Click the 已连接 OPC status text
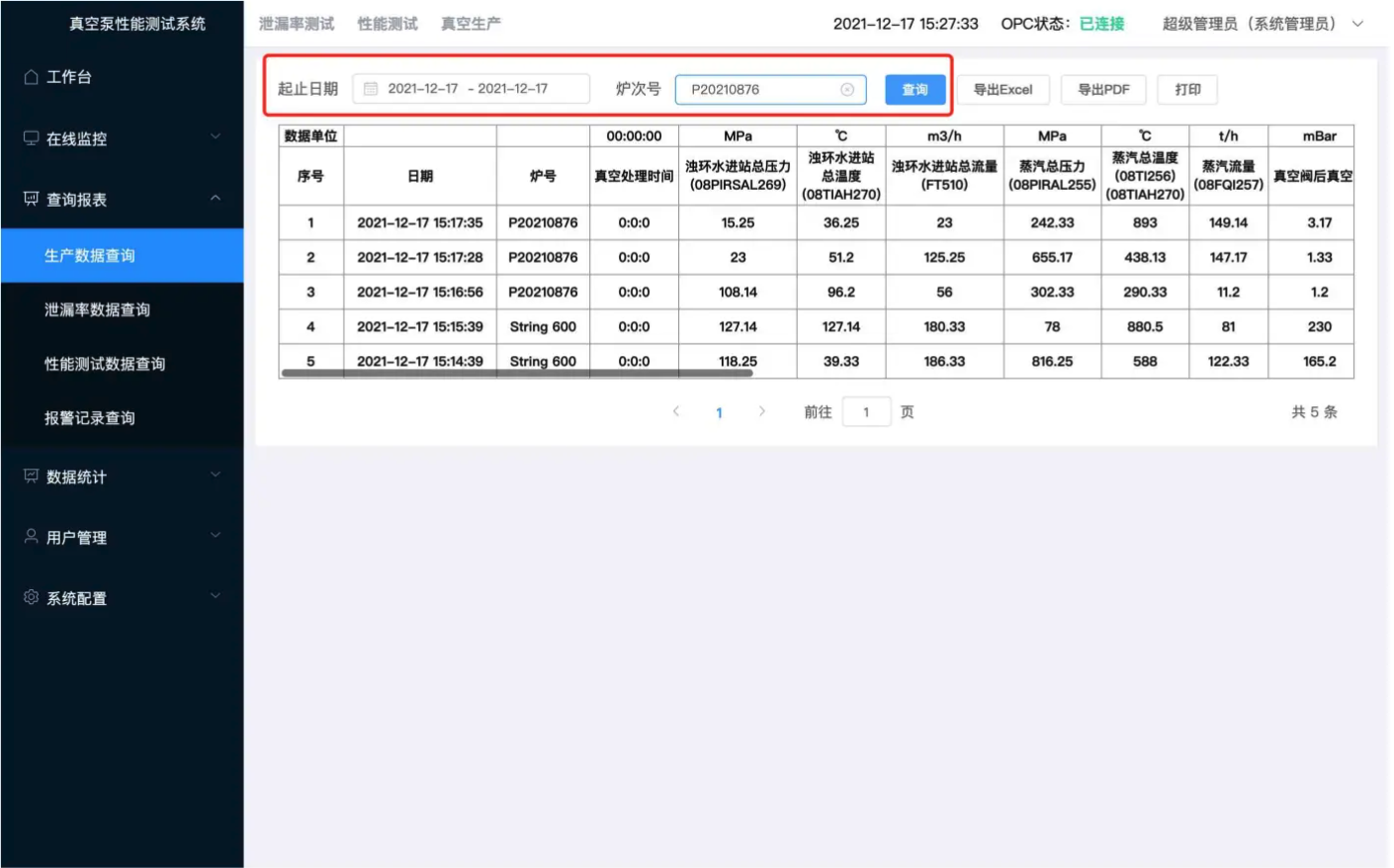This screenshot has height=868, width=1394. point(1102,24)
